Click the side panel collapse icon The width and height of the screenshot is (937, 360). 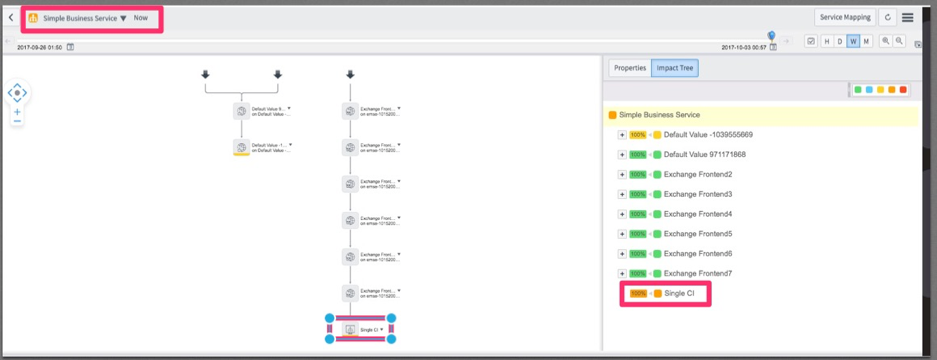(918, 44)
